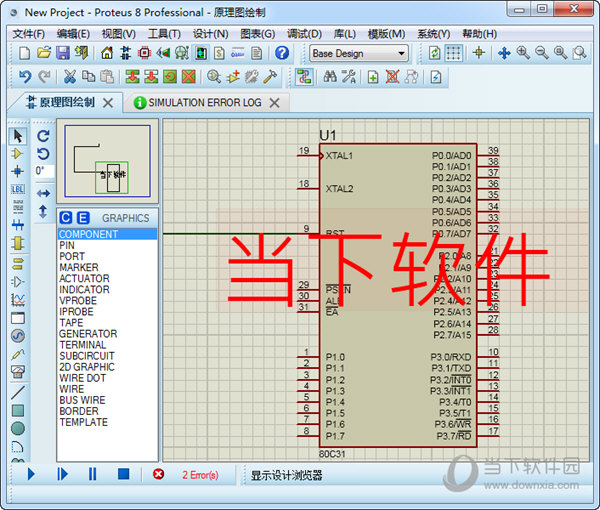Select the Generator mode tool
This screenshot has height=510, width=600.
(x=18, y=336)
